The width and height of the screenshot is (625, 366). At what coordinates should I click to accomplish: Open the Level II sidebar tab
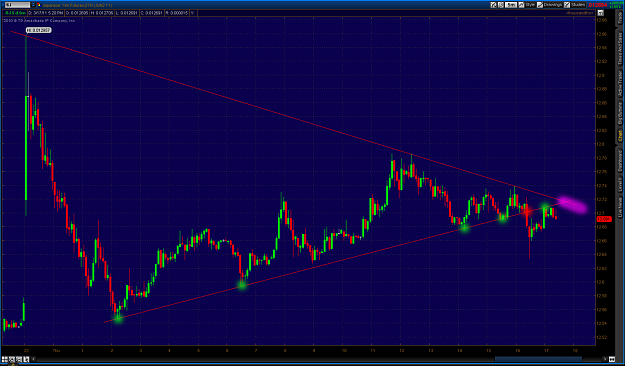[x=620, y=186]
